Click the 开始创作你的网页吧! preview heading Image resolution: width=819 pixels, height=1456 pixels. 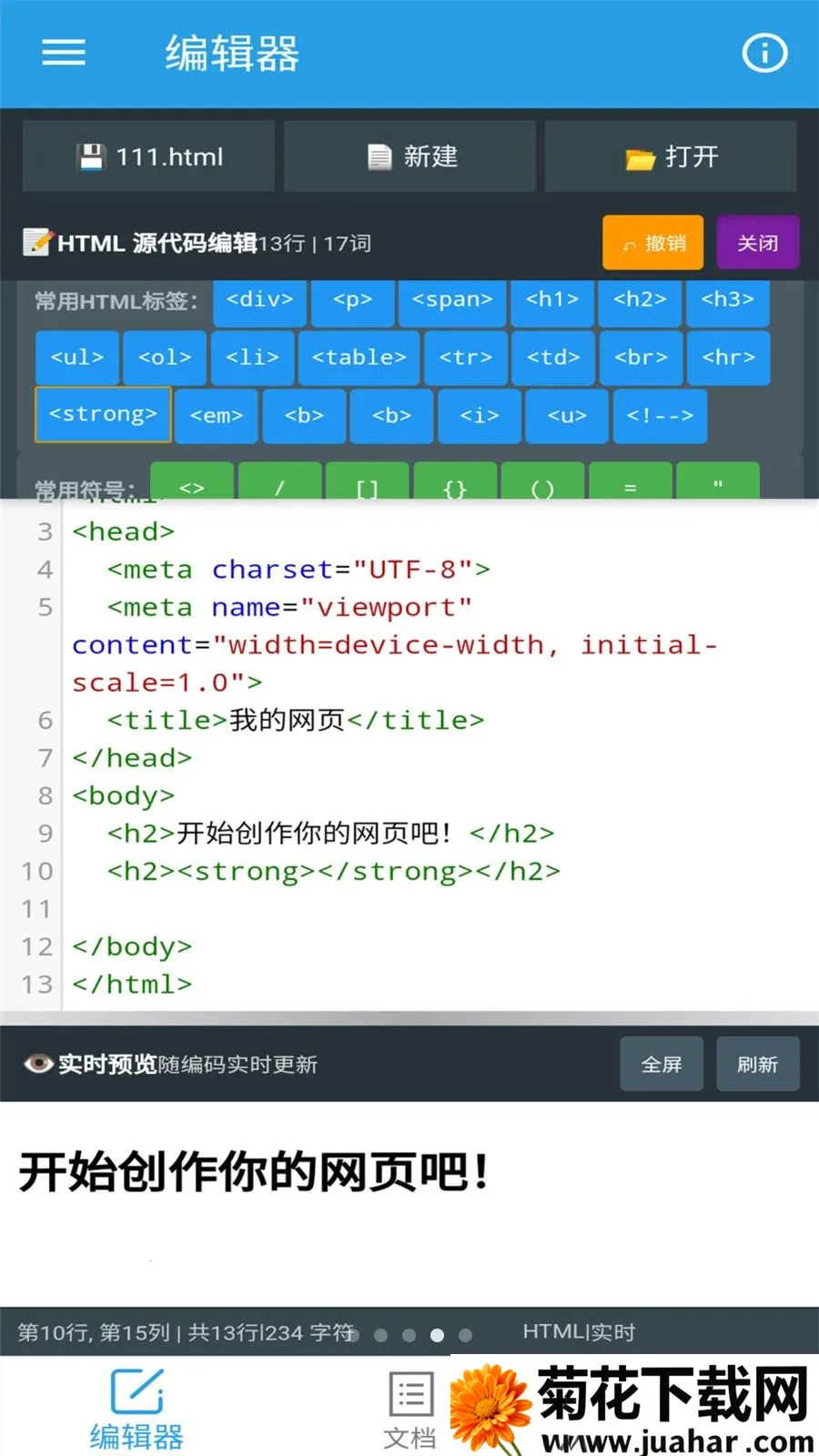255,1171
